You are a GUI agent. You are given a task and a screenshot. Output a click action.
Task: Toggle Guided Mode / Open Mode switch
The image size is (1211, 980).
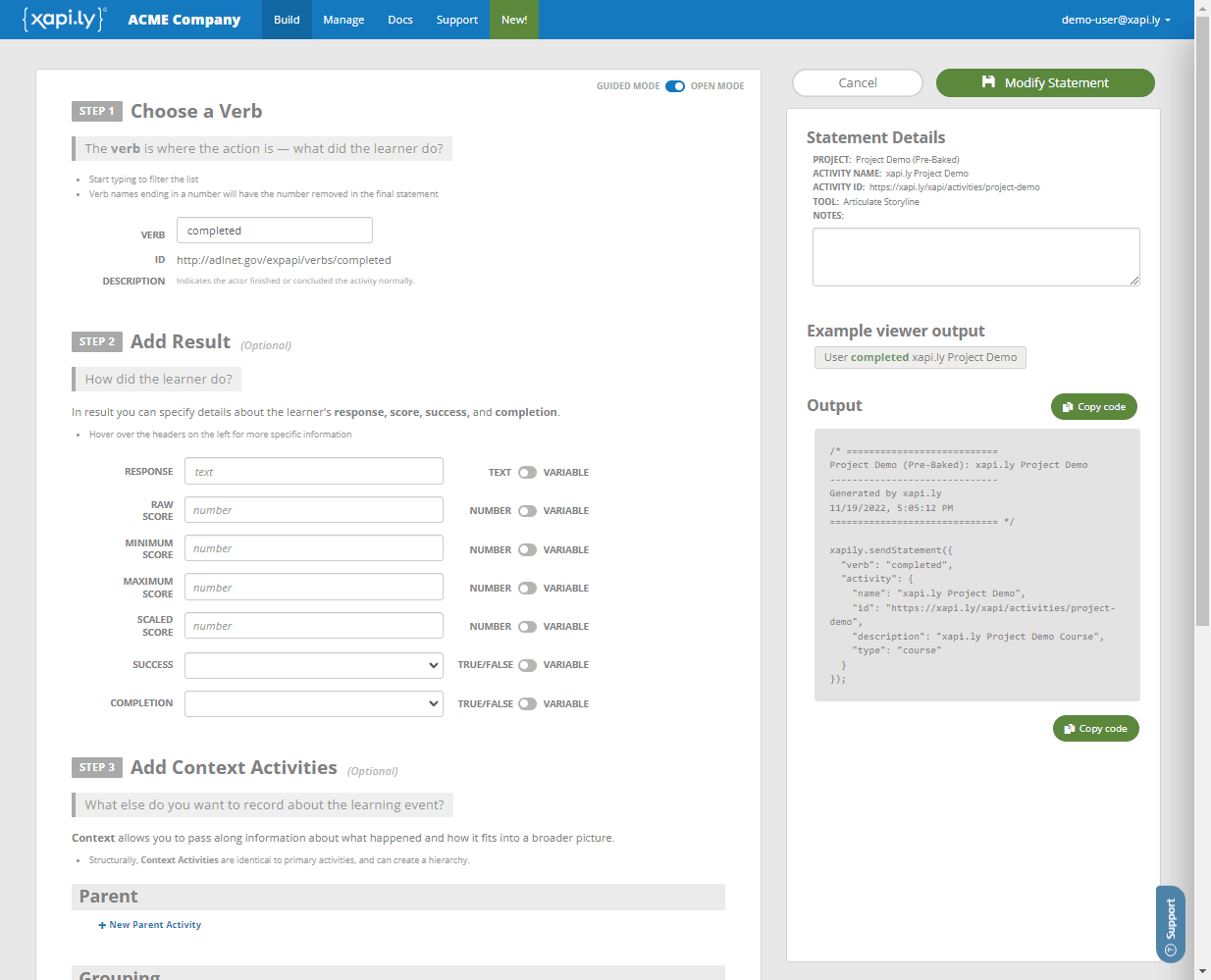tap(675, 86)
